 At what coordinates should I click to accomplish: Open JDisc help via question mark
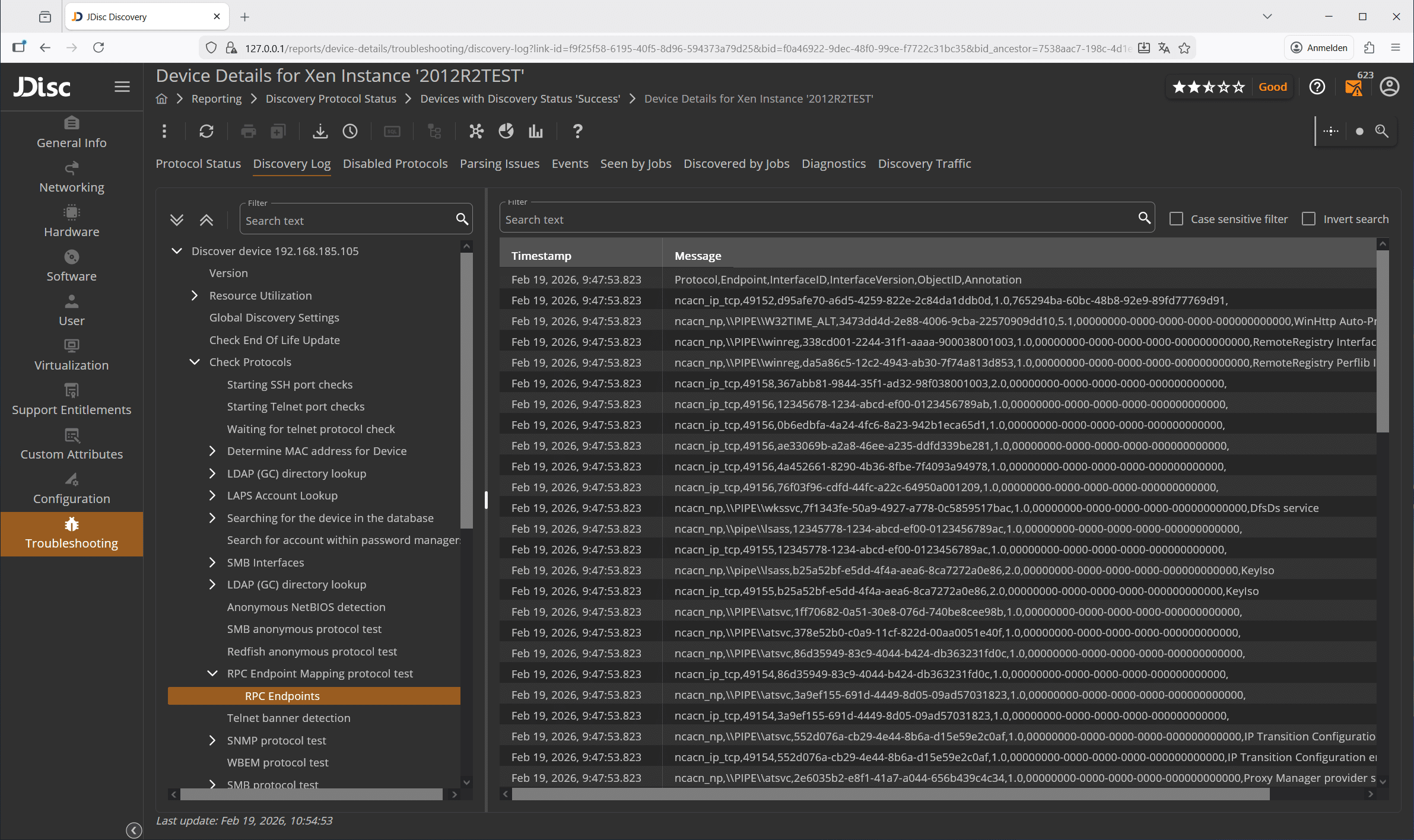1317,87
